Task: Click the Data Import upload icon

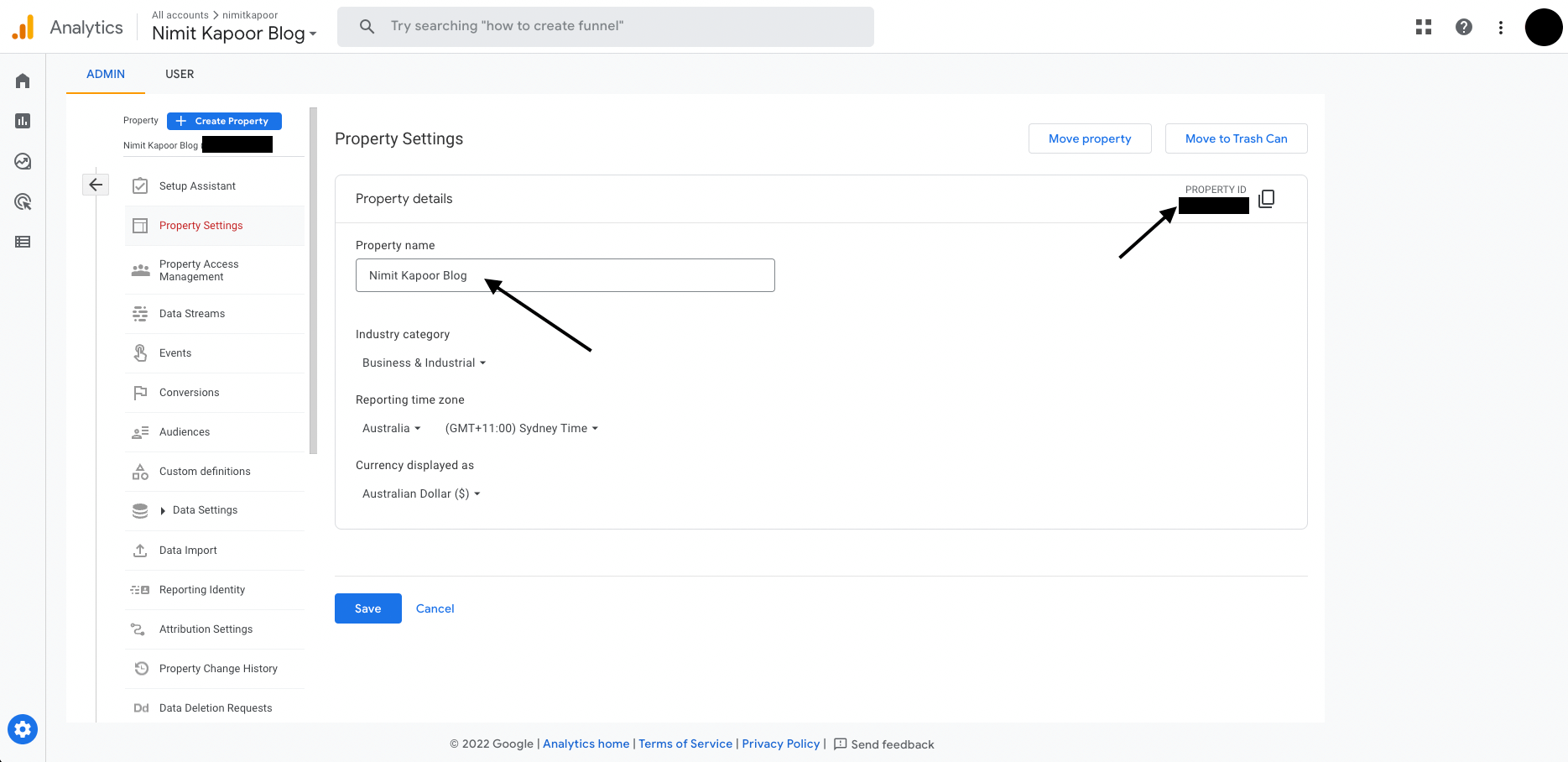Action: 140,551
